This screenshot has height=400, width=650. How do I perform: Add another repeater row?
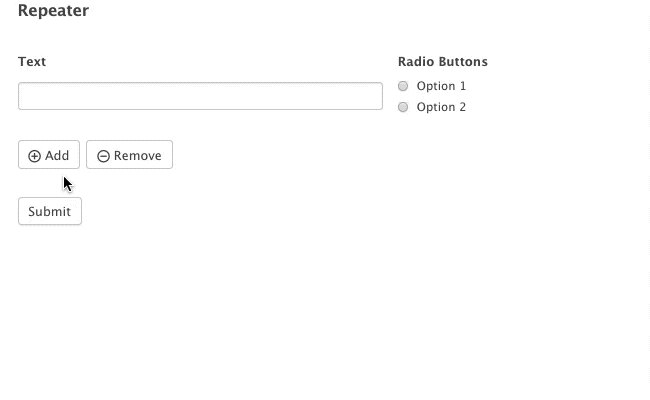click(48, 155)
